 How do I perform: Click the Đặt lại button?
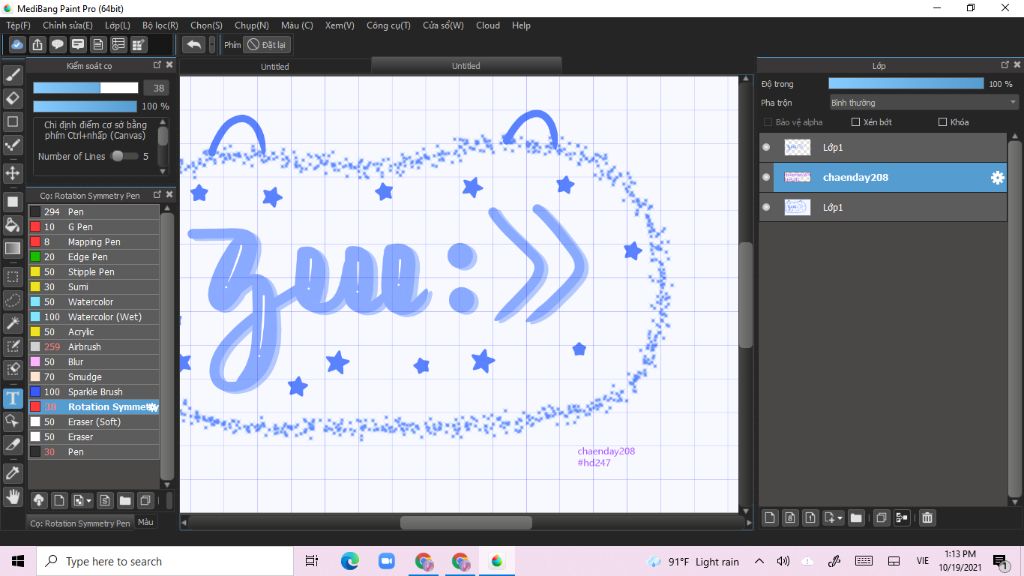pyautogui.click(x=266, y=44)
